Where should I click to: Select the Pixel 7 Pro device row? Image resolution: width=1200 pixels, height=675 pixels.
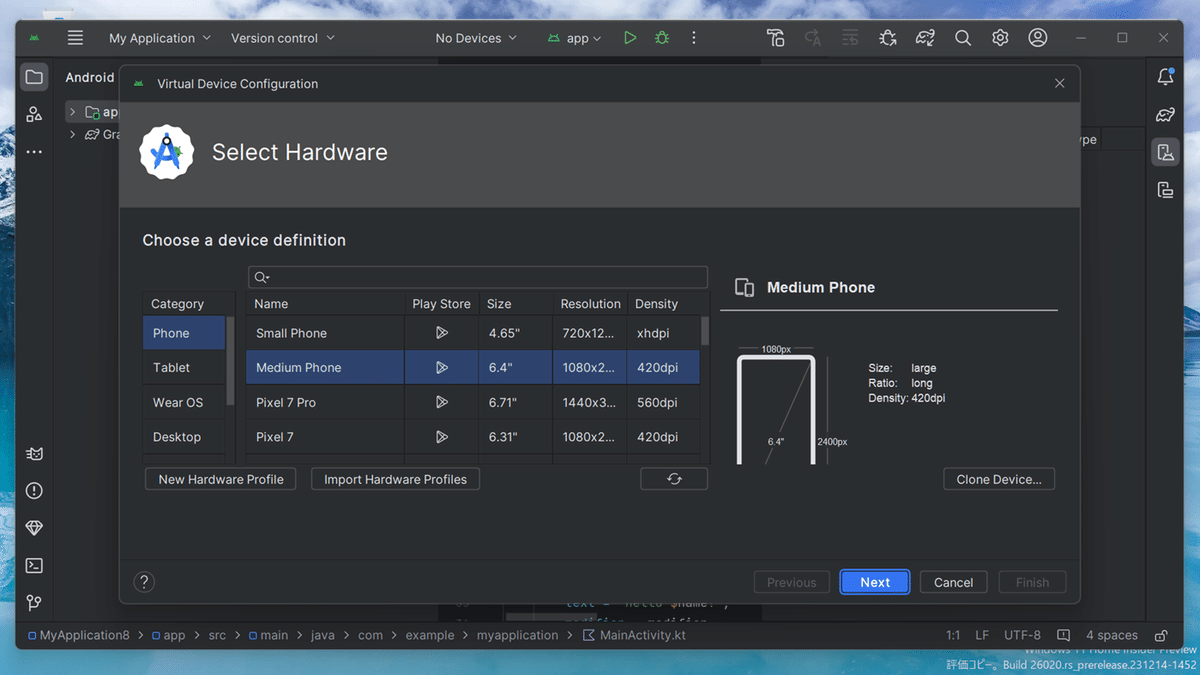[x=473, y=402]
